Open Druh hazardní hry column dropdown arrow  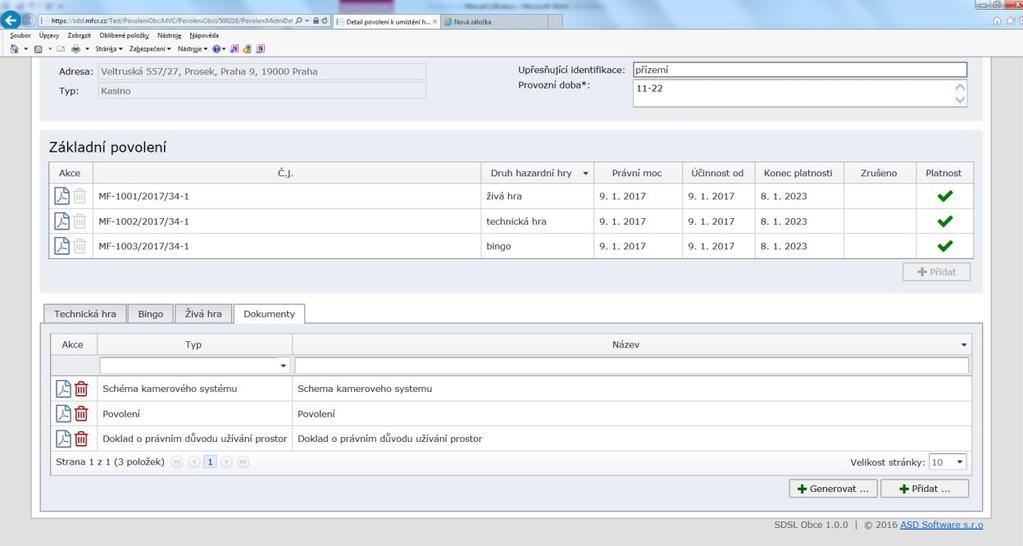pyautogui.click(x=585, y=174)
